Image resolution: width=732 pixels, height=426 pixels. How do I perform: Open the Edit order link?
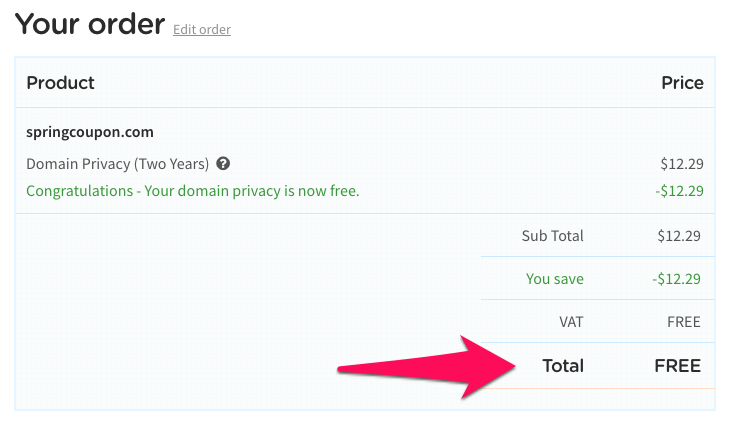(202, 29)
